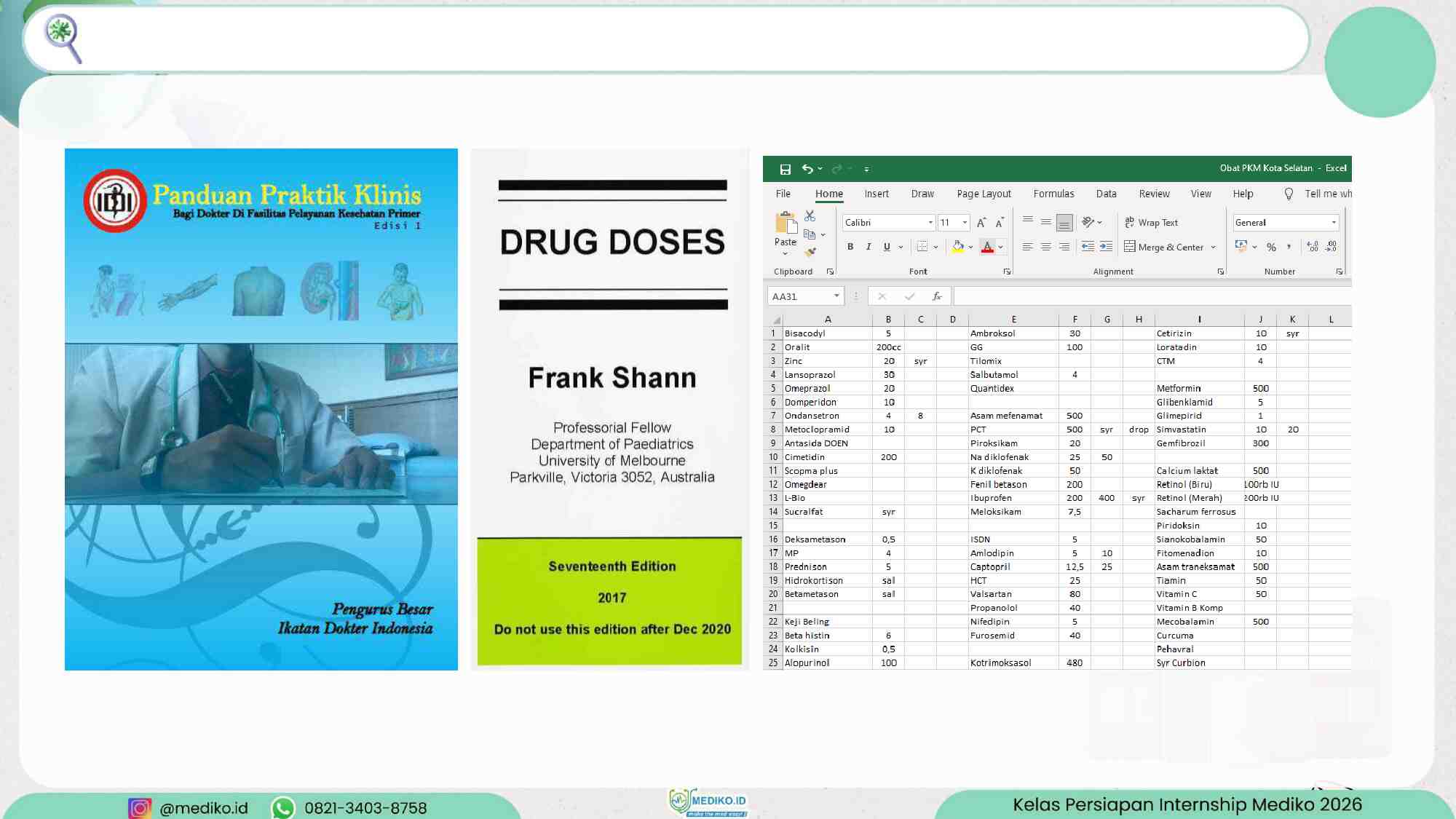This screenshot has width=1456, height=819.
Task: Open the Font dialog launcher
Action: [x=1007, y=272]
